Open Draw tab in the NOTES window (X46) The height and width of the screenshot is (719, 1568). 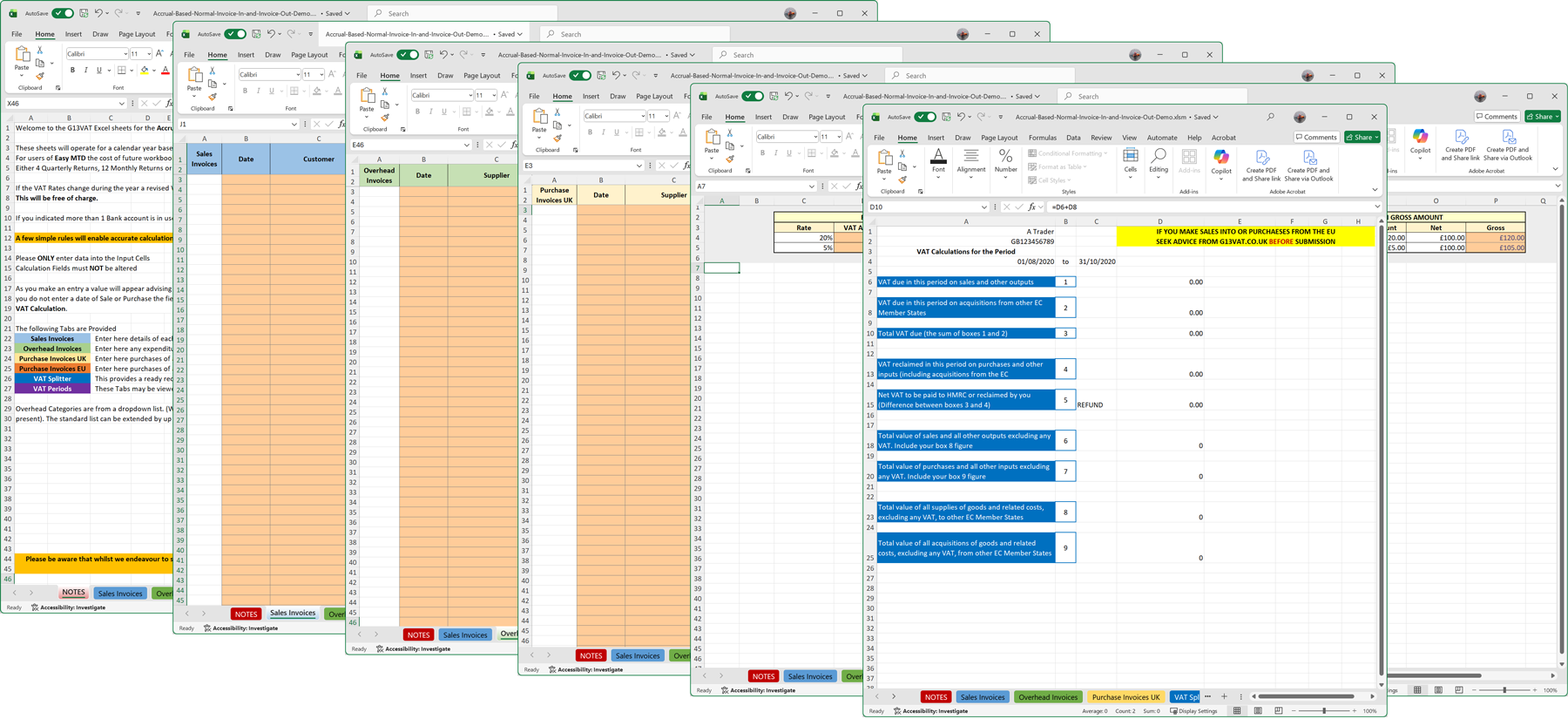[100, 34]
